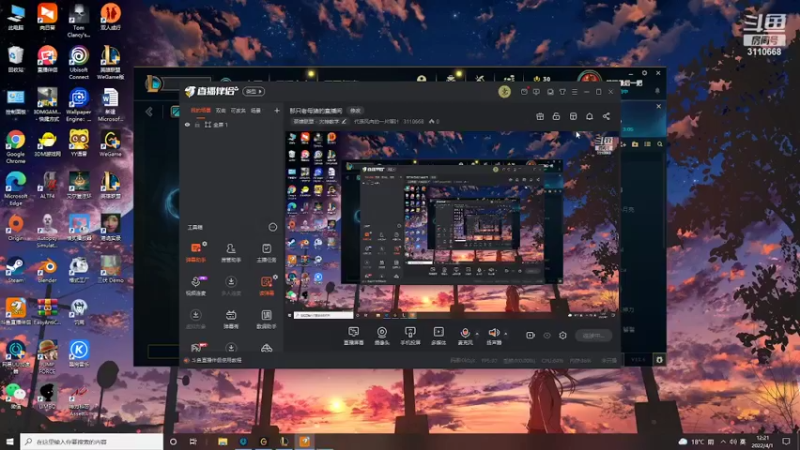Click the gift box icon in header

click(540, 116)
